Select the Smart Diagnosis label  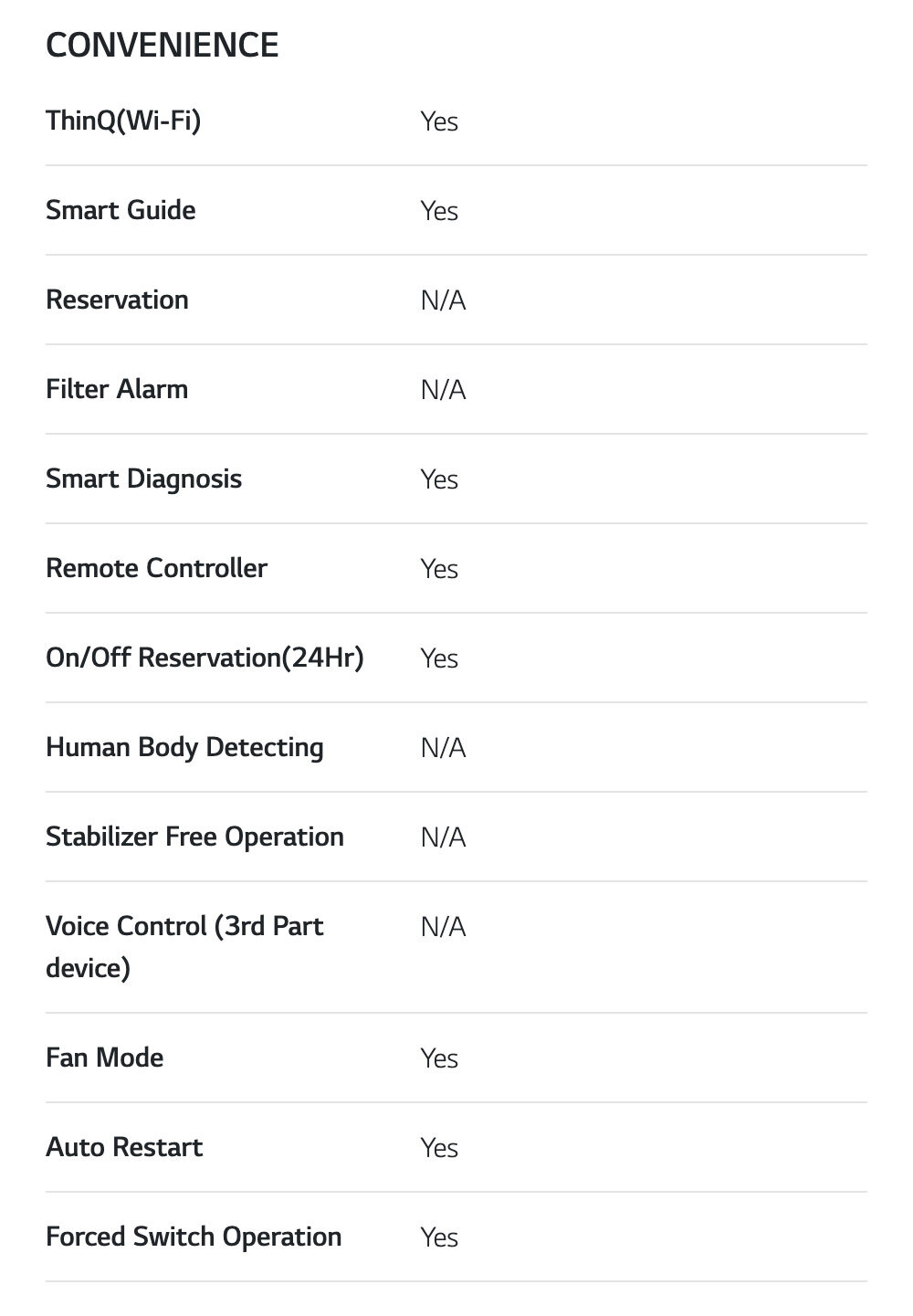click(143, 479)
